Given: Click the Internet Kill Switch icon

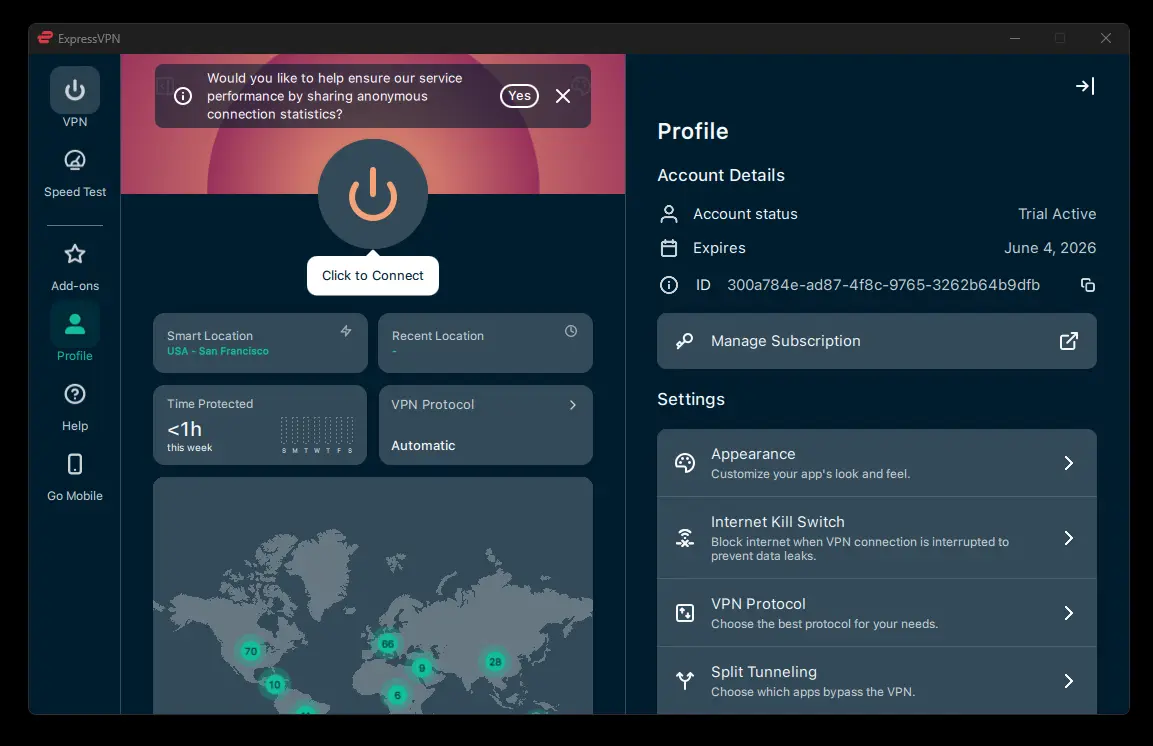Looking at the screenshot, I should tap(685, 538).
